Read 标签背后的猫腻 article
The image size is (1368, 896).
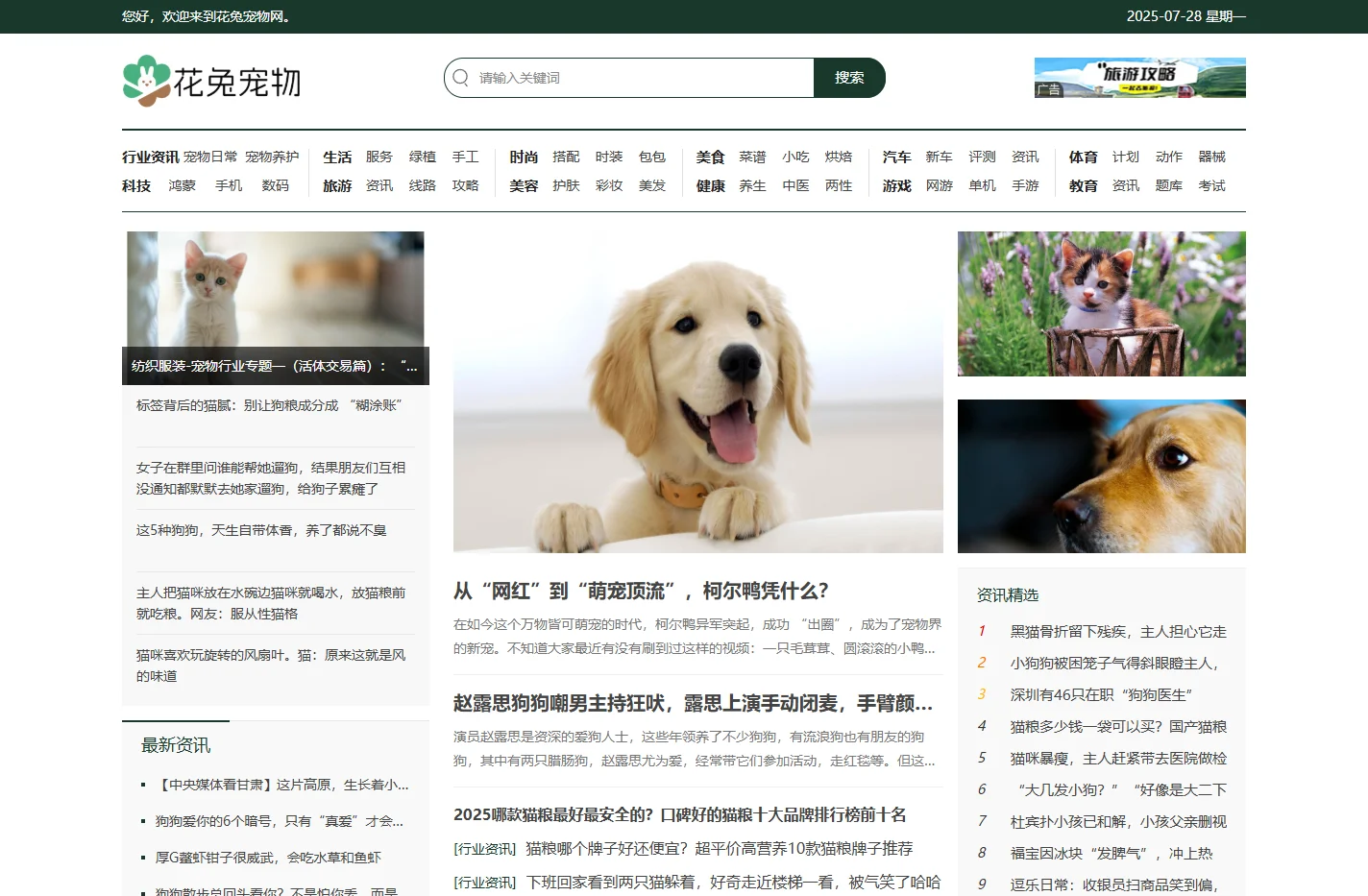(x=269, y=405)
